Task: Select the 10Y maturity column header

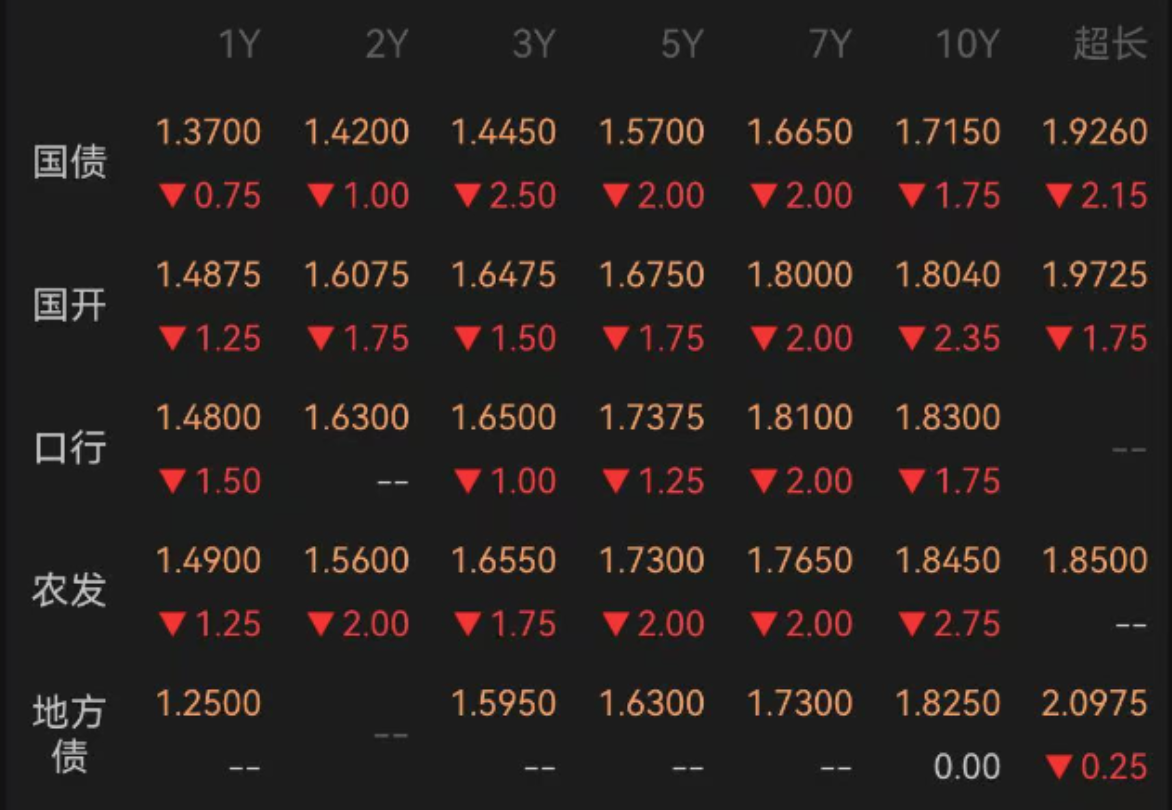Action: click(x=968, y=44)
